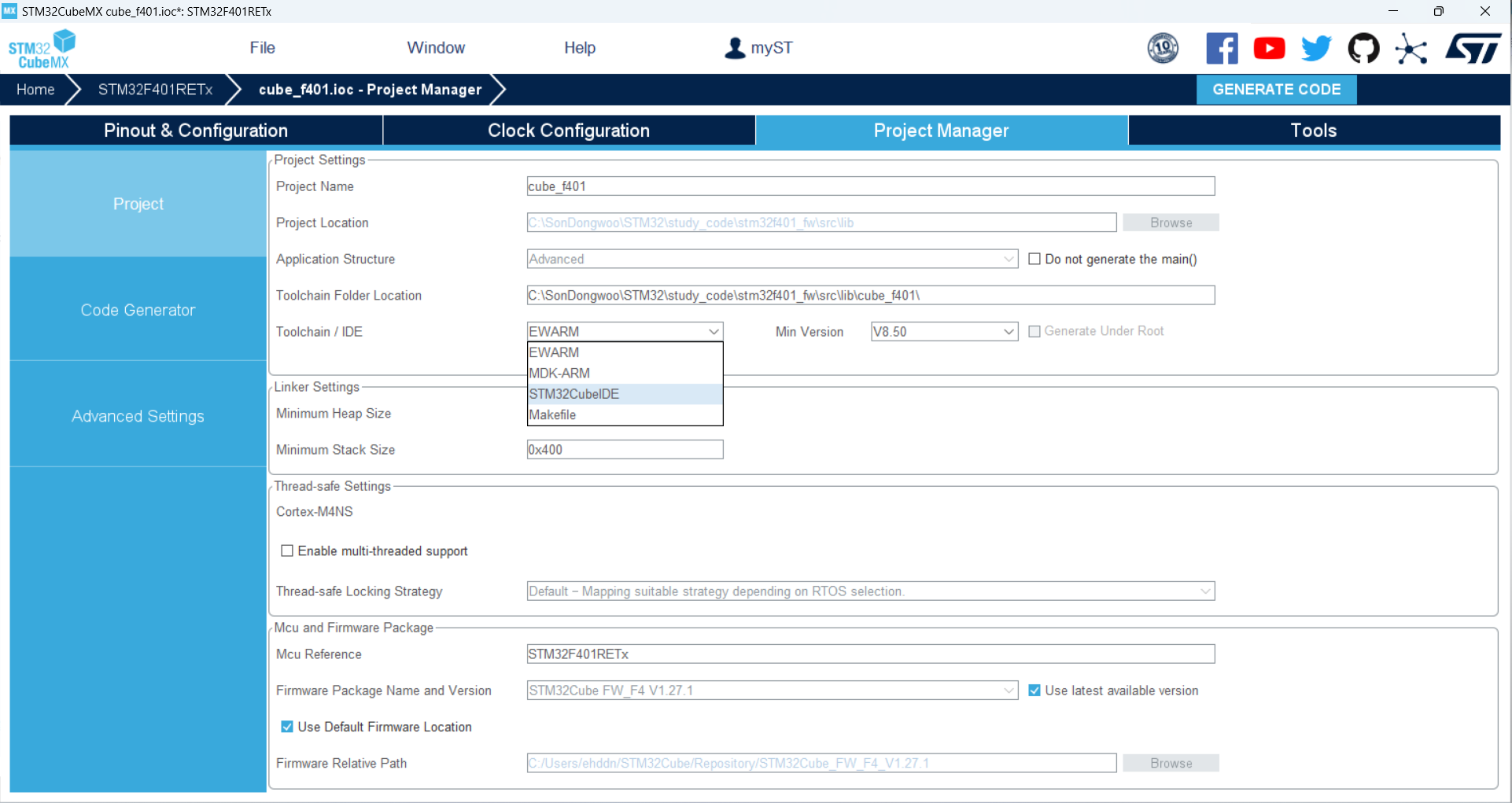Open the Help menu
The height and width of the screenshot is (803, 1512).
coord(580,48)
